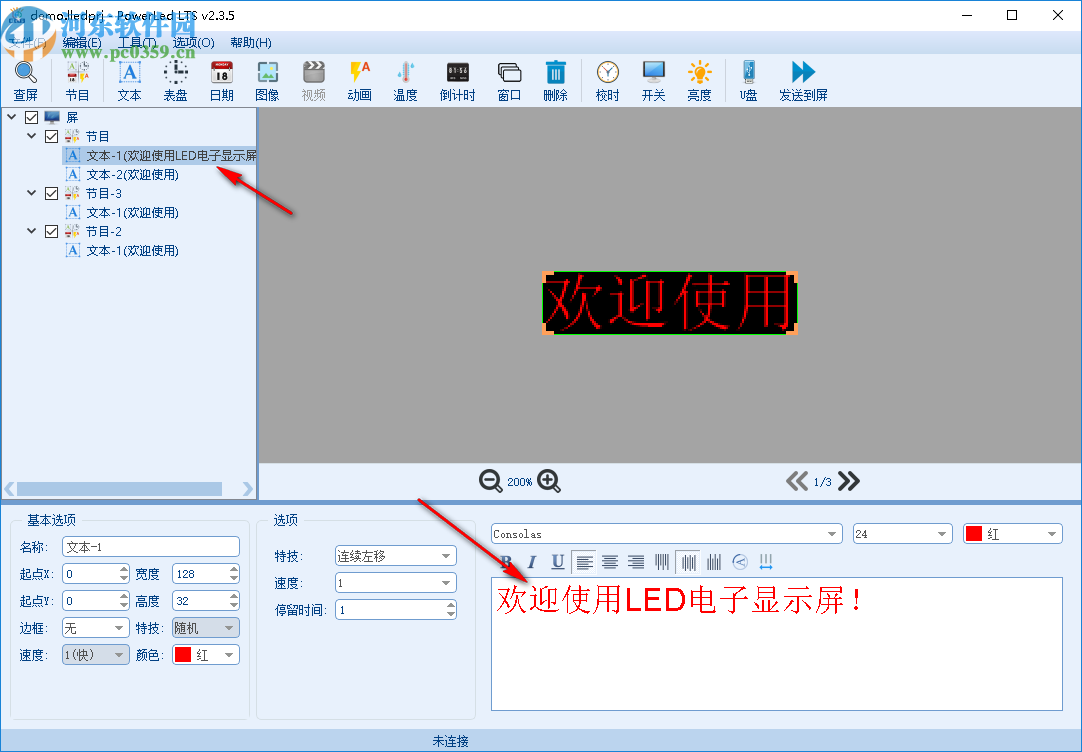Open the 日期 (Date) tool

click(220, 79)
